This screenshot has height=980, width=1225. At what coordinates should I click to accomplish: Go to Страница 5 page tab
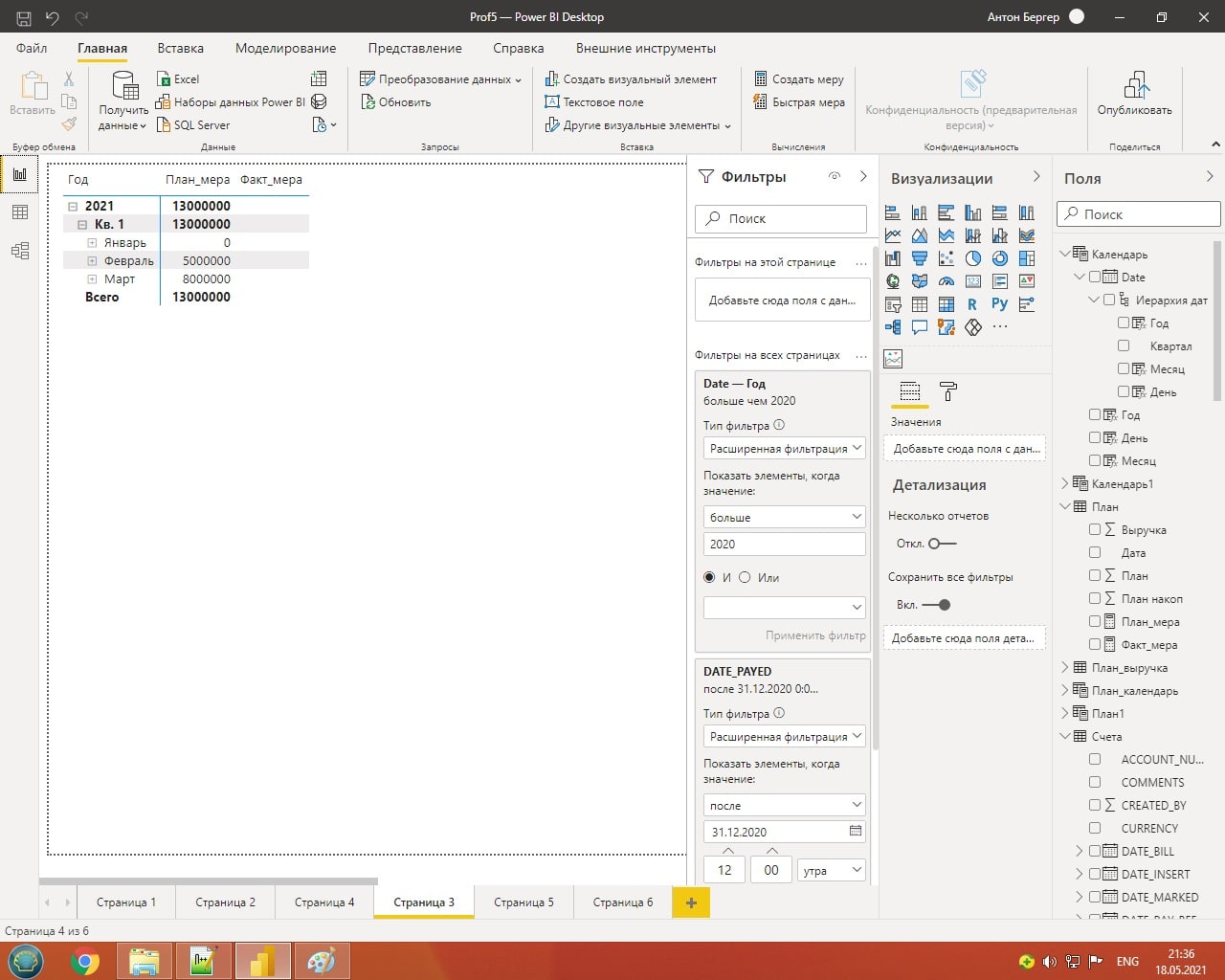523,902
